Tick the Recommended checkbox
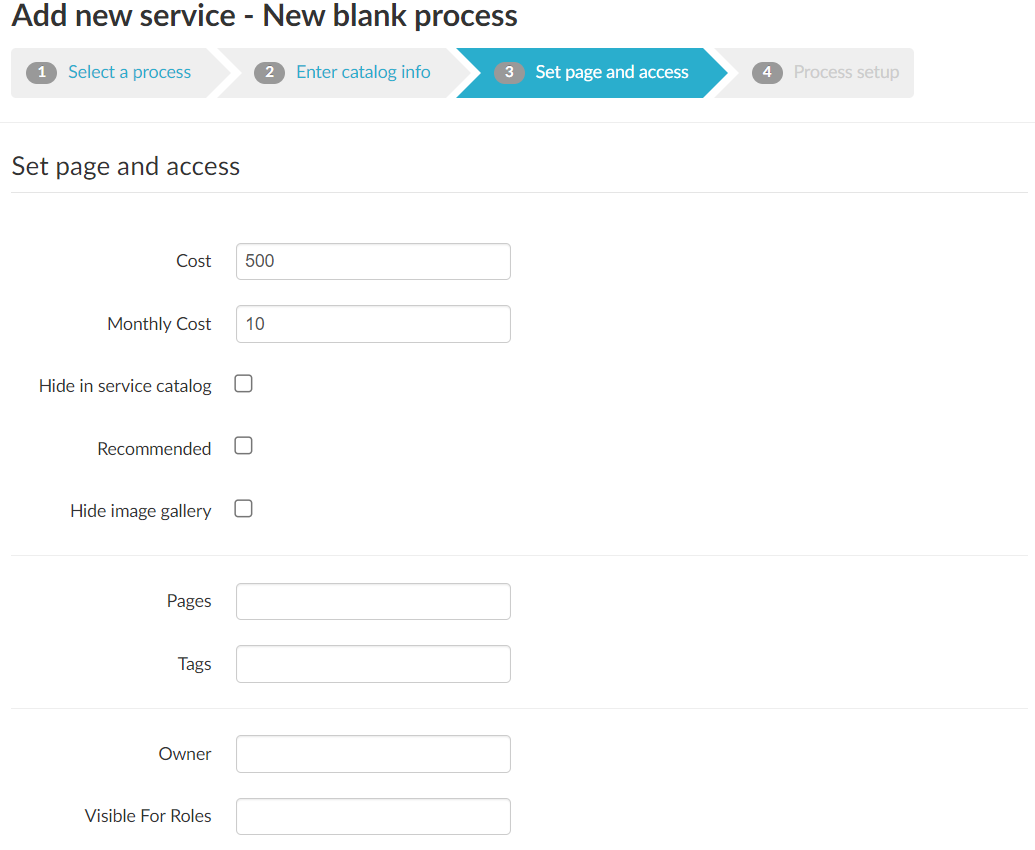The image size is (1035, 850). (x=243, y=446)
